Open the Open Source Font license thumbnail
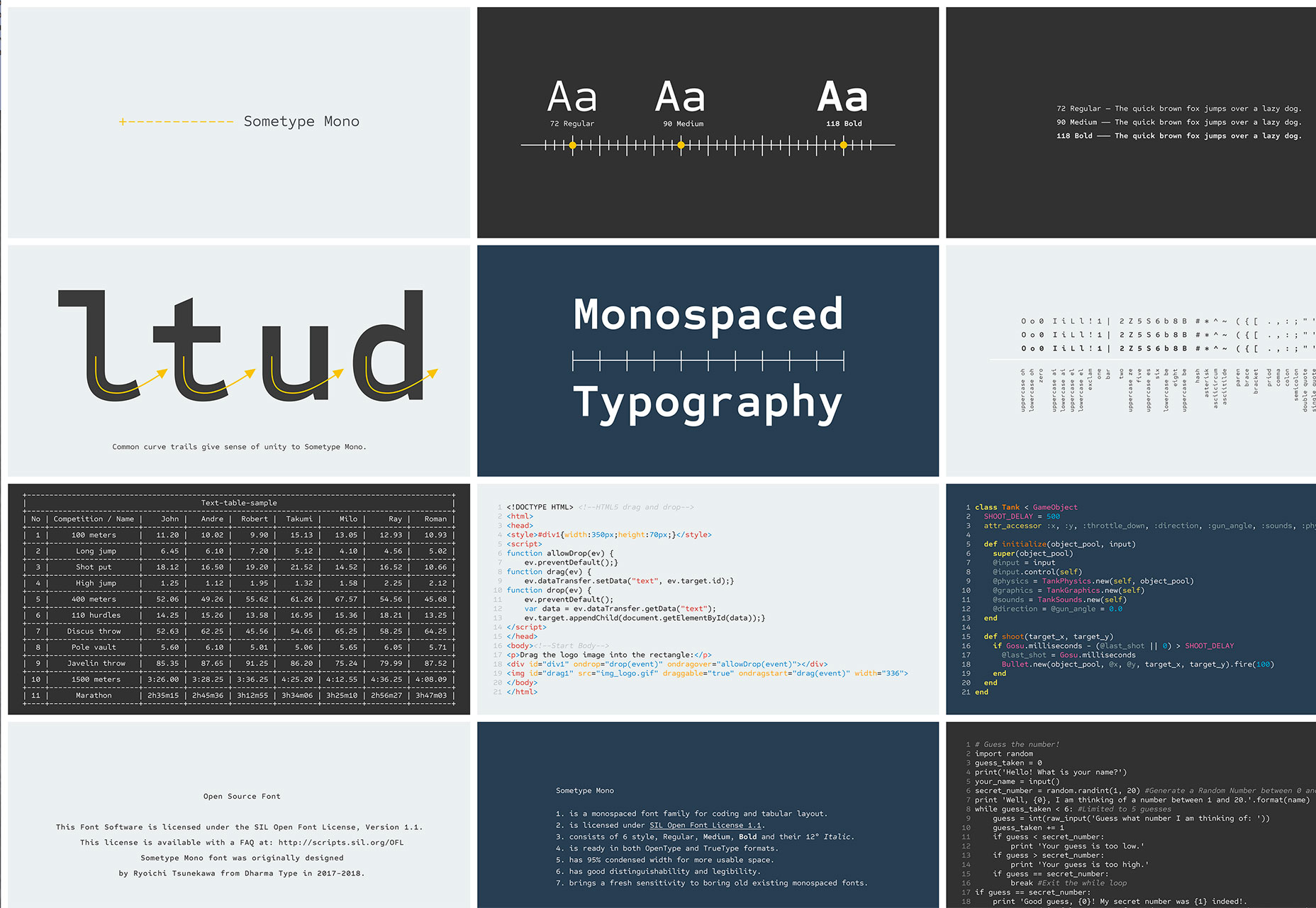Image resolution: width=1316 pixels, height=908 pixels. click(x=239, y=815)
